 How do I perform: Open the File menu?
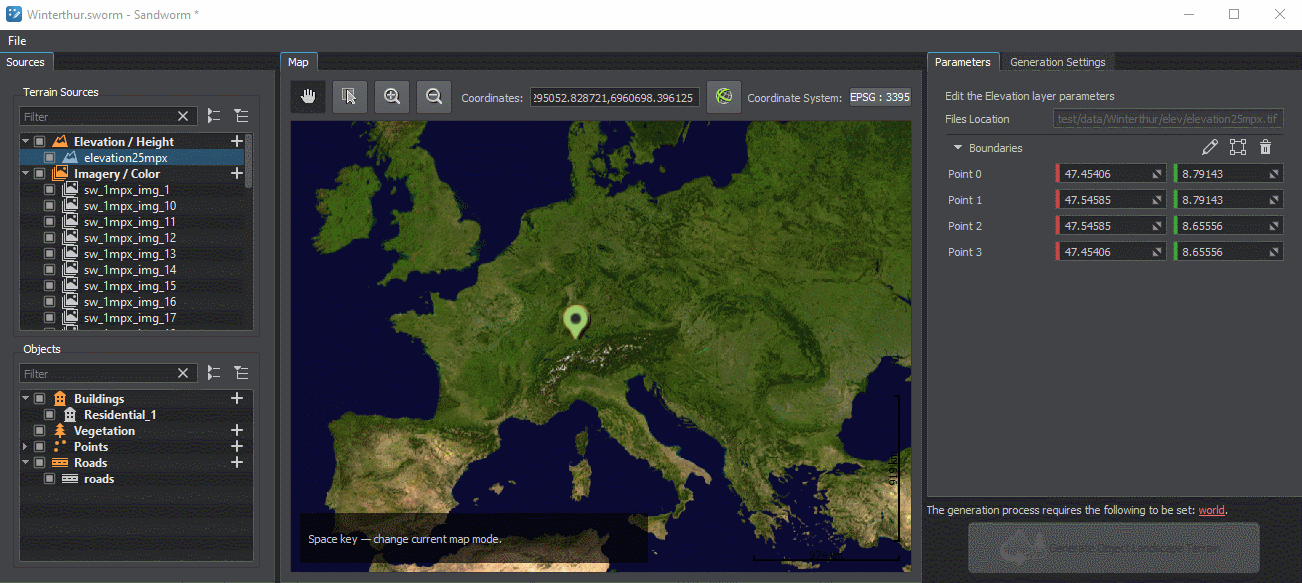17,41
